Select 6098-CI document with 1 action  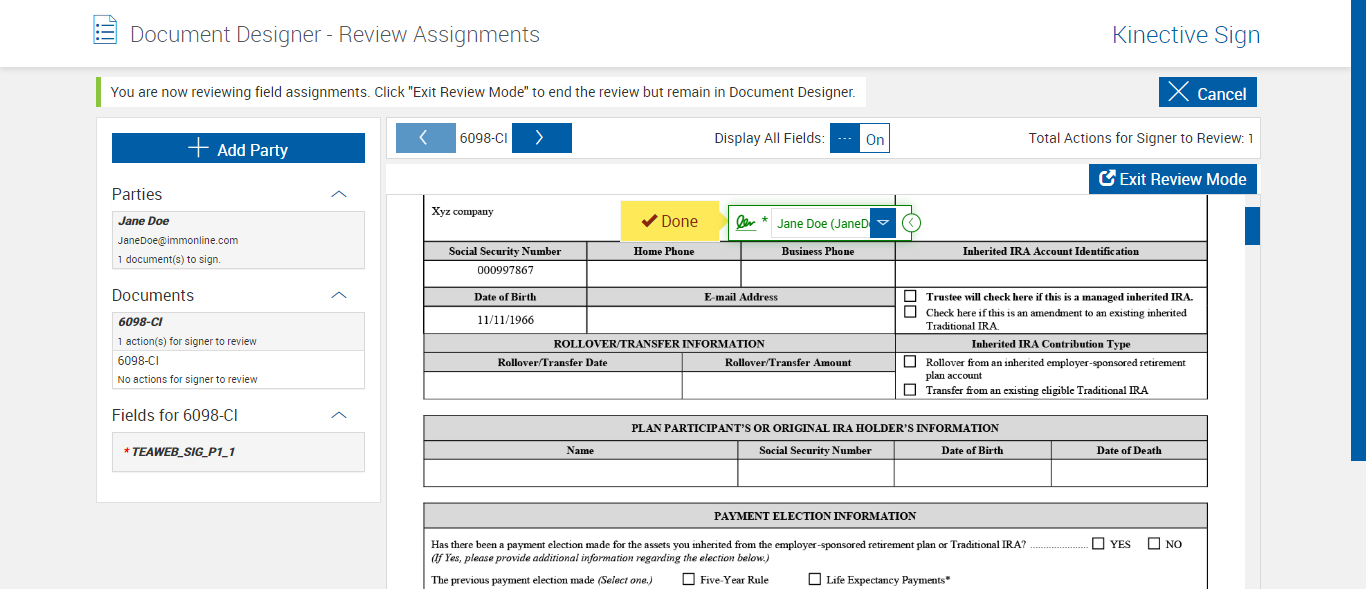click(x=238, y=331)
